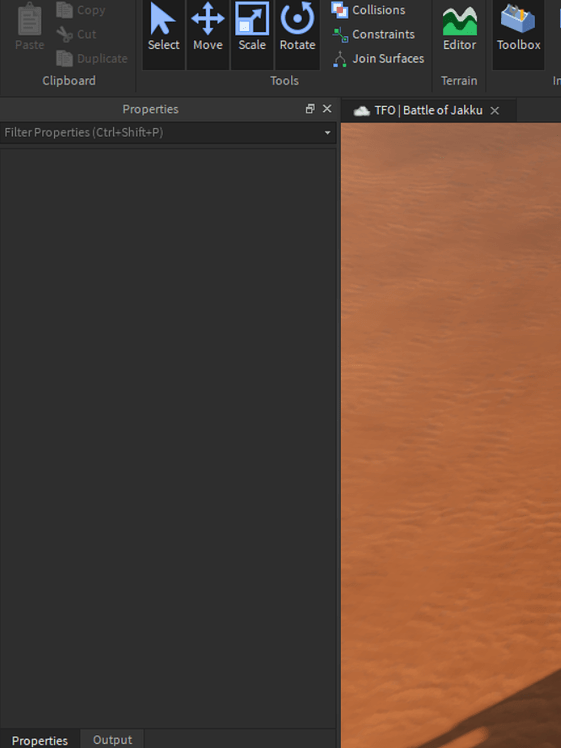Undock the Properties panel
The height and width of the screenshot is (748, 561).
[310, 109]
